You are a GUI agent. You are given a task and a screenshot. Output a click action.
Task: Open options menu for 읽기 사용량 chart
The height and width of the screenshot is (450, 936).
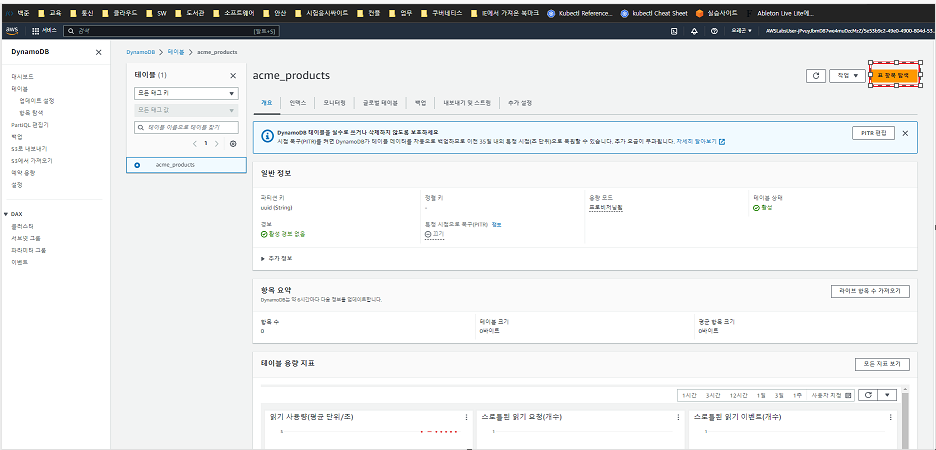coord(466,417)
